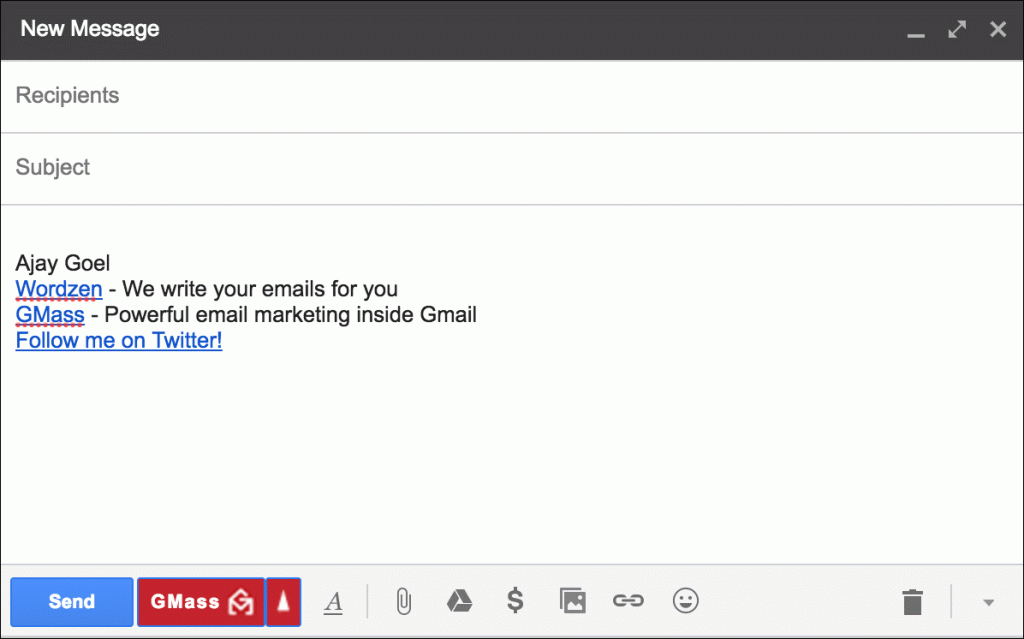Click into the Subject field
Screen dimensions: 1024x639
pyautogui.click(x=500, y=168)
